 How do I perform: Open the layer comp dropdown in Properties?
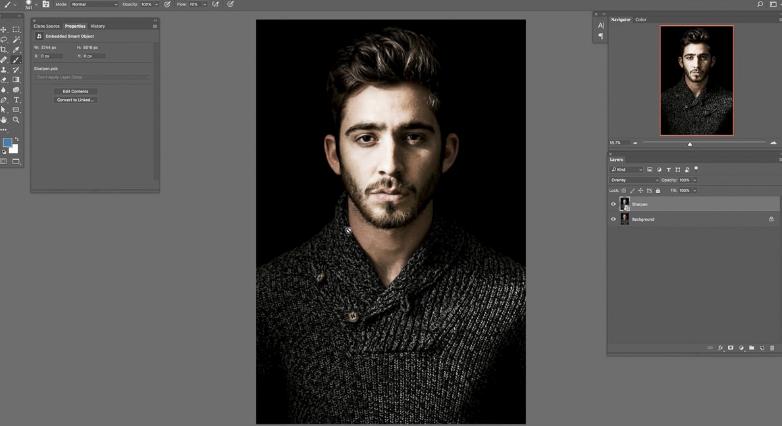[x=91, y=77]
